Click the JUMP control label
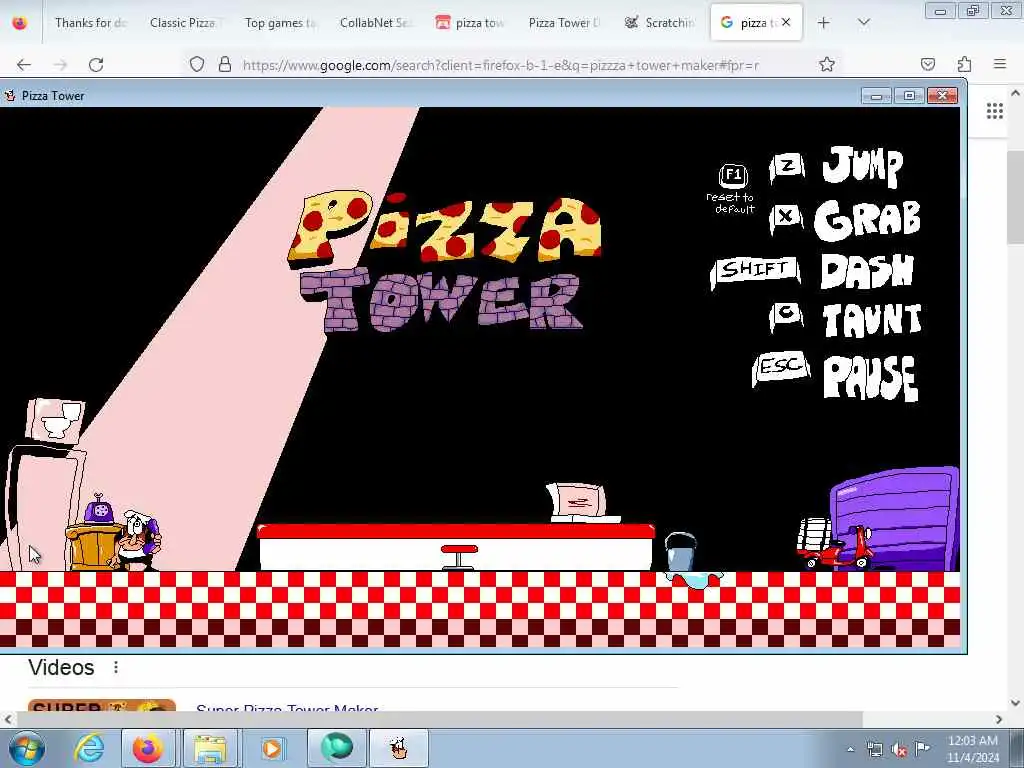Image resolution: width=1024 pixels, height=768 pixels. pos(863,166)
